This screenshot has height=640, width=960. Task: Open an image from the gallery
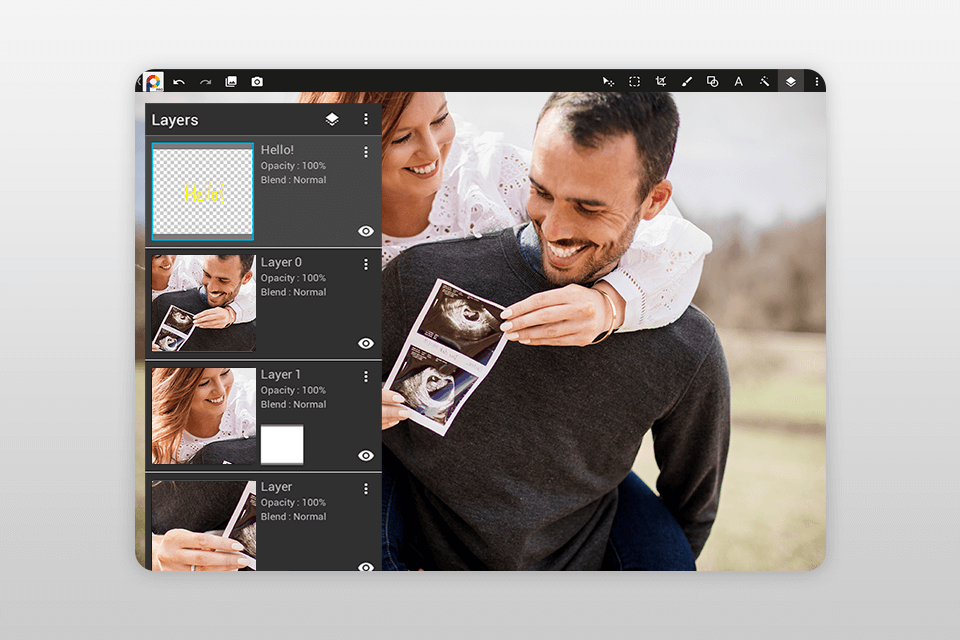pos(231,81)
